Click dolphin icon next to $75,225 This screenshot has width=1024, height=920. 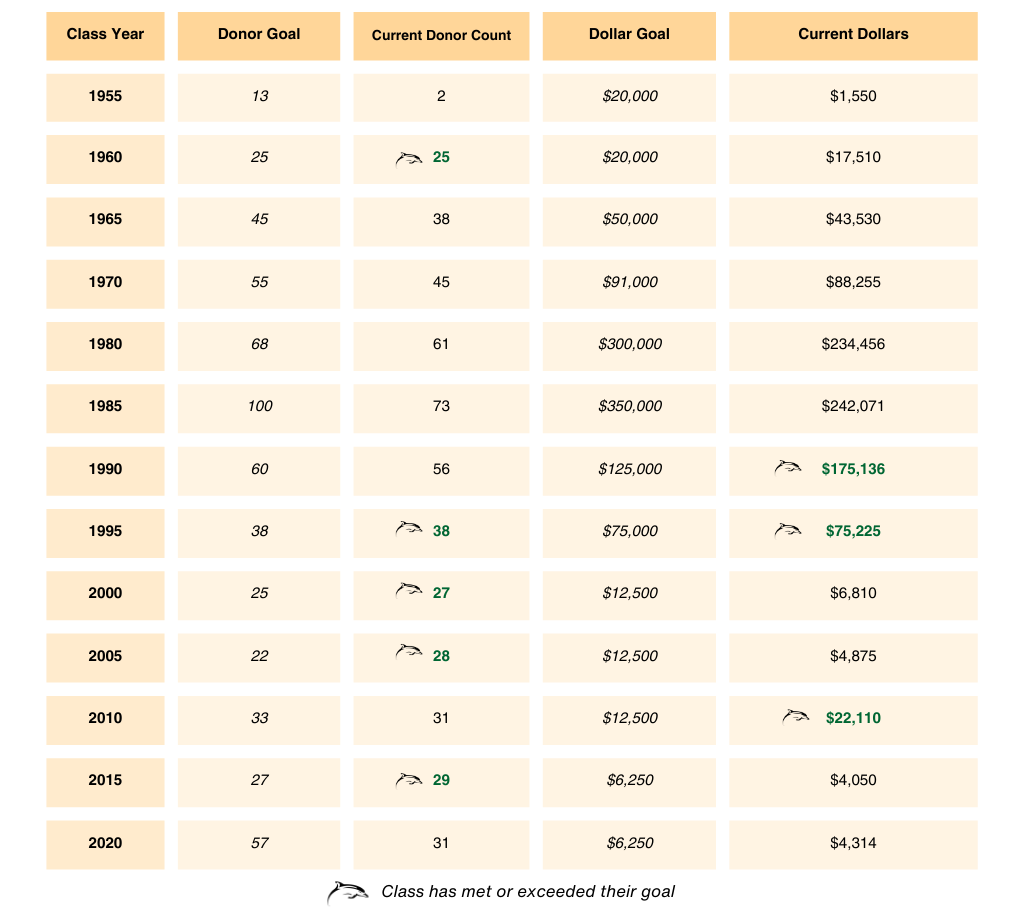[788, 530]
